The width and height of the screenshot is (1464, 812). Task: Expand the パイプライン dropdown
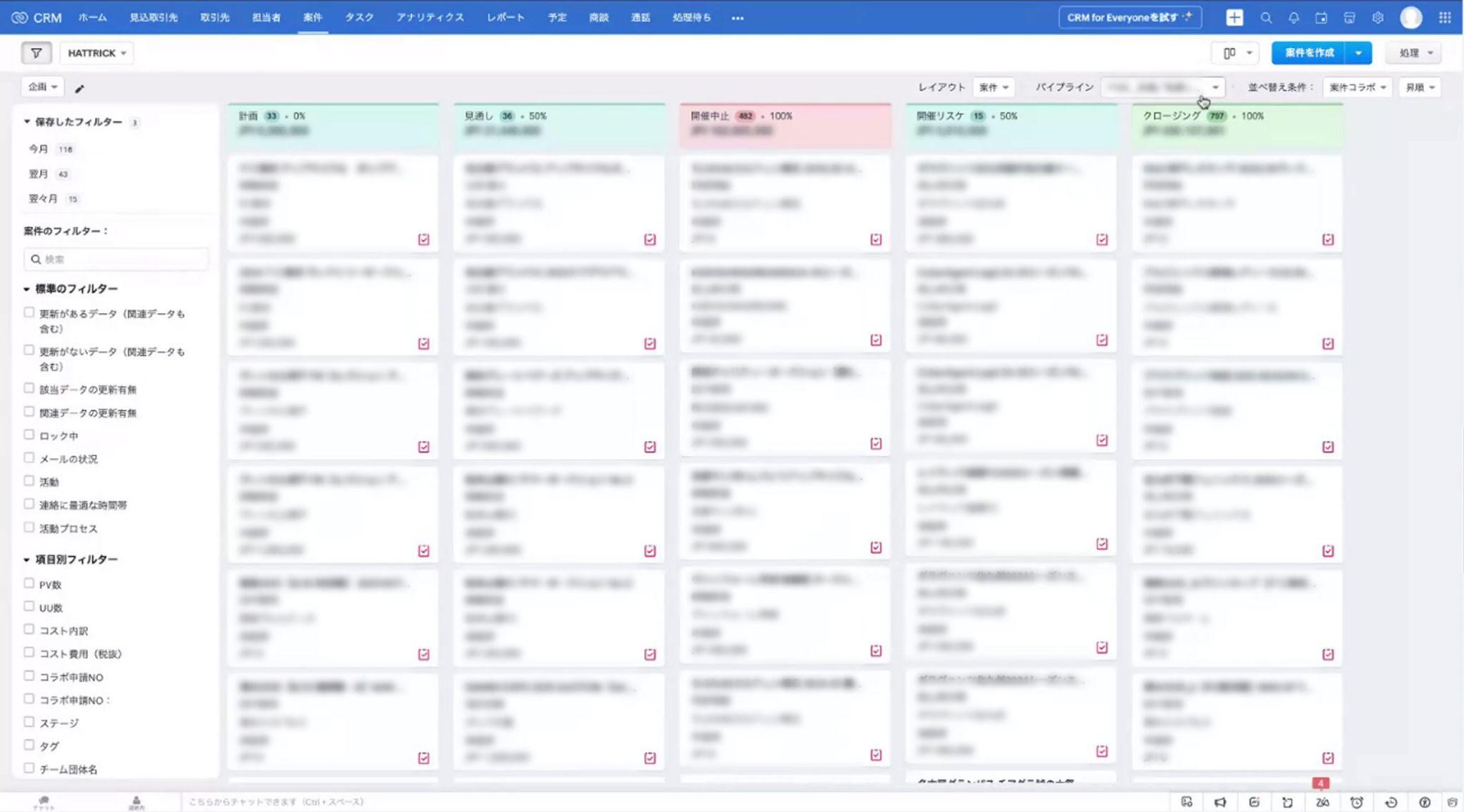coord(1163,87)
